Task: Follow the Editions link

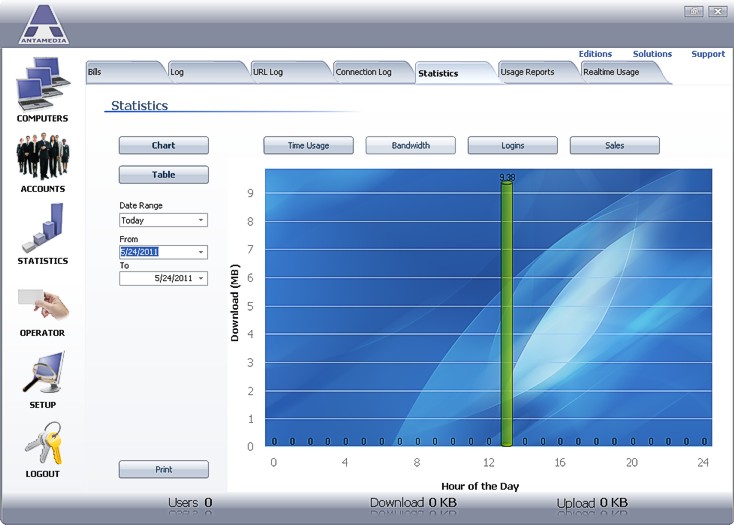Action: 595,54
